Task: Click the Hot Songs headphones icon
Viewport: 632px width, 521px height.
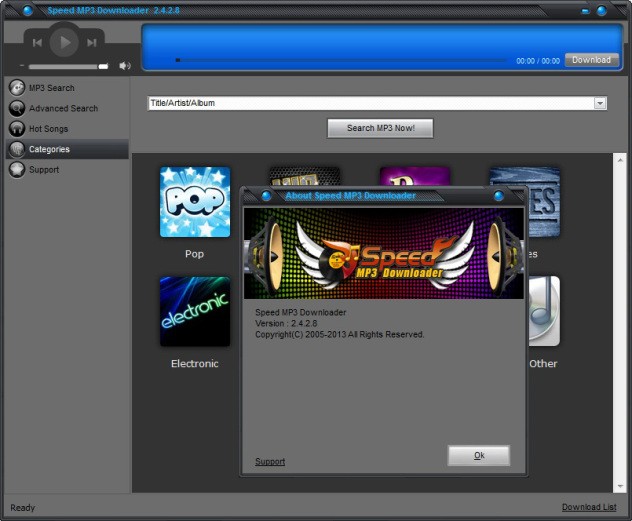Action: 17,129
